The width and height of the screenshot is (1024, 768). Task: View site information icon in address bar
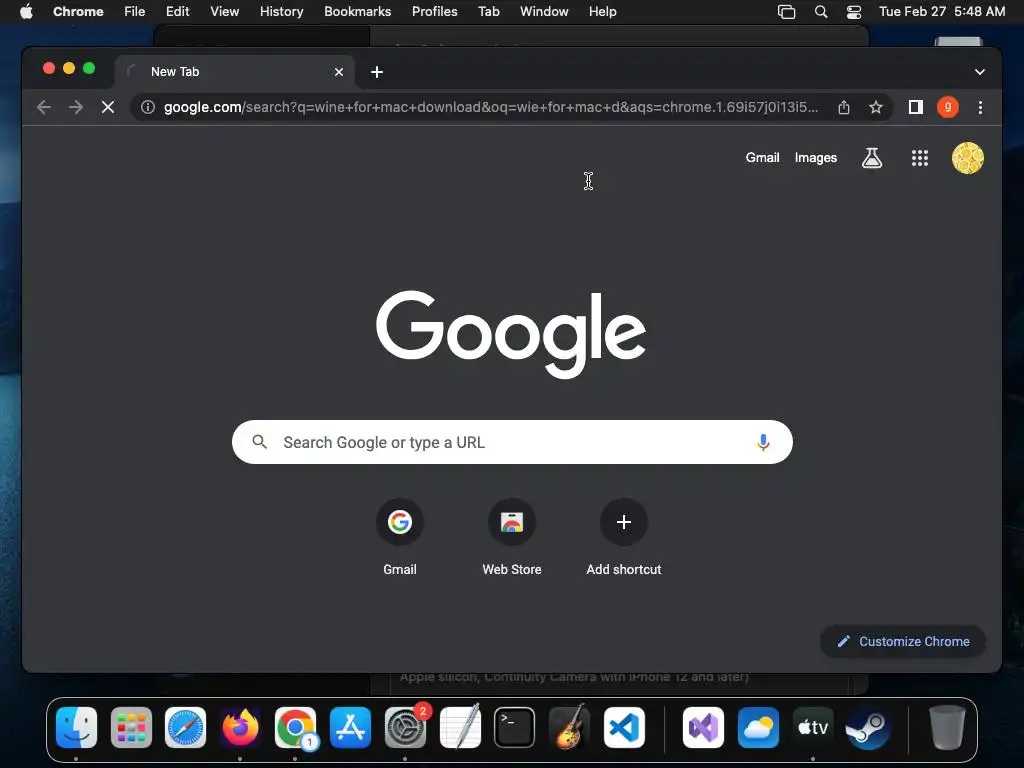148,107
